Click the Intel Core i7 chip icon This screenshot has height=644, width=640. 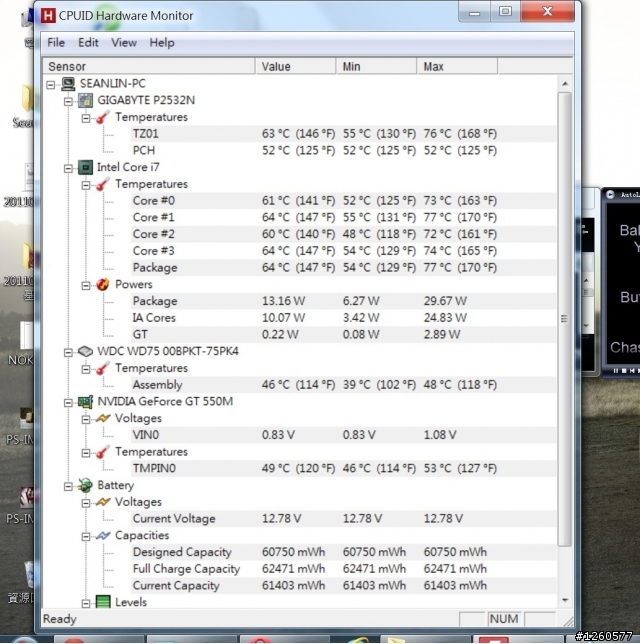pyautogui.click(x=85, y=168)
